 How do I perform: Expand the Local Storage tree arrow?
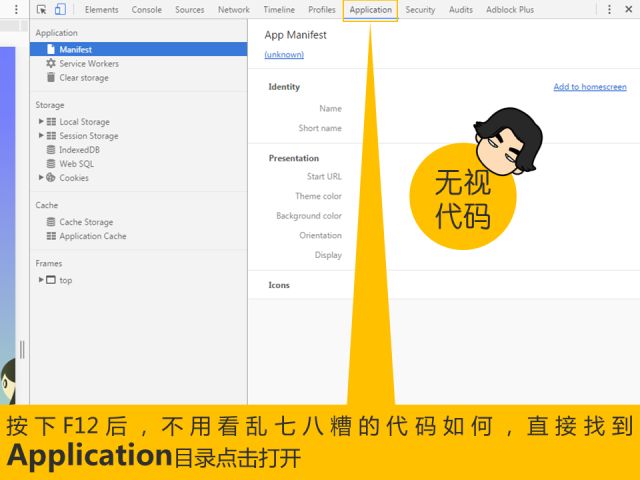pos(41,121)
